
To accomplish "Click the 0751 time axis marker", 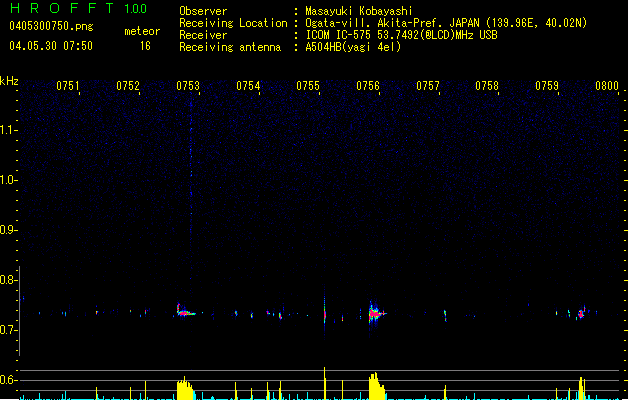I will click(68, 86).
